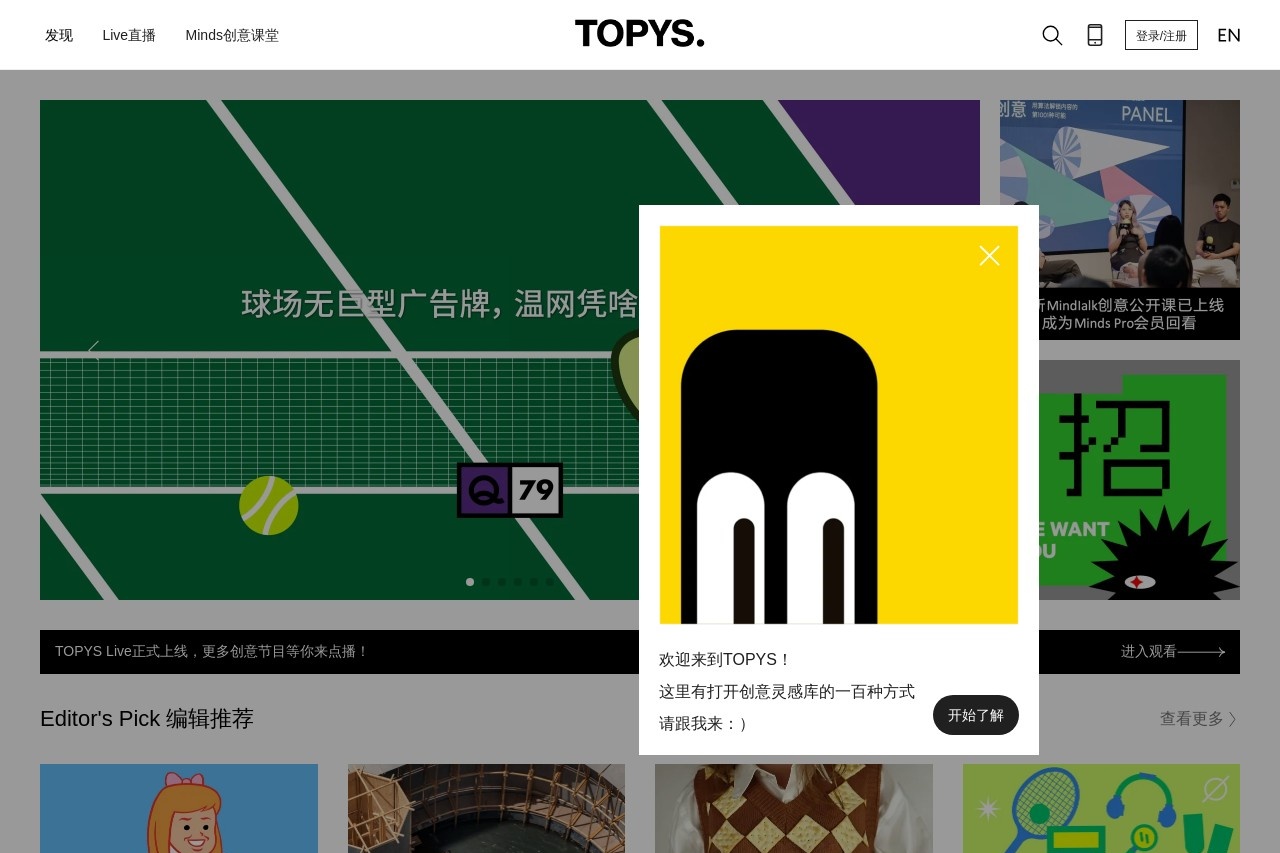Open 查看更多 link
The height and width of the screenshot is (853, 1280).
pyautogui.click(x=1199, y=719)
